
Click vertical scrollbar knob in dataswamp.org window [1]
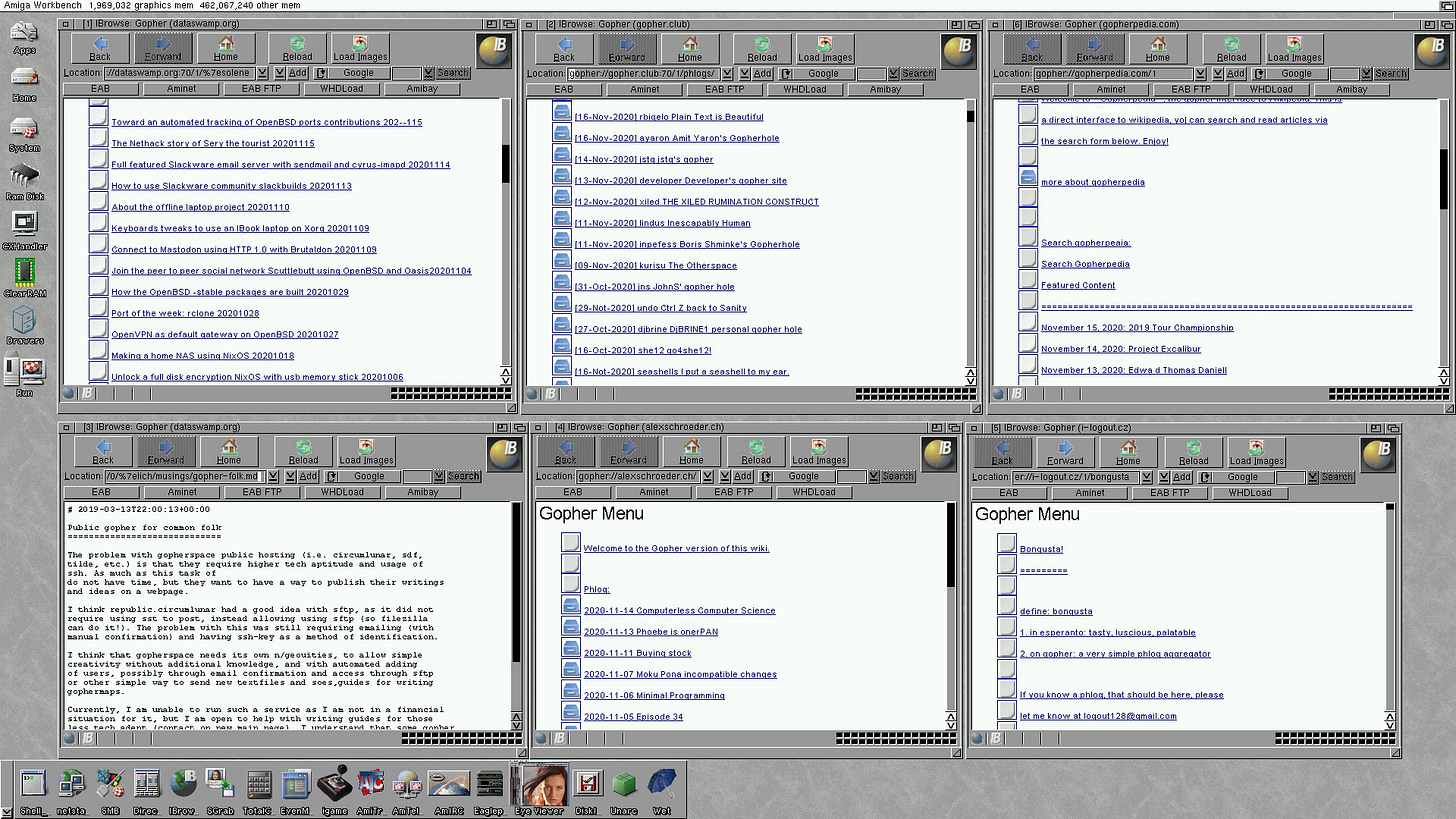[x=506, y=163]
